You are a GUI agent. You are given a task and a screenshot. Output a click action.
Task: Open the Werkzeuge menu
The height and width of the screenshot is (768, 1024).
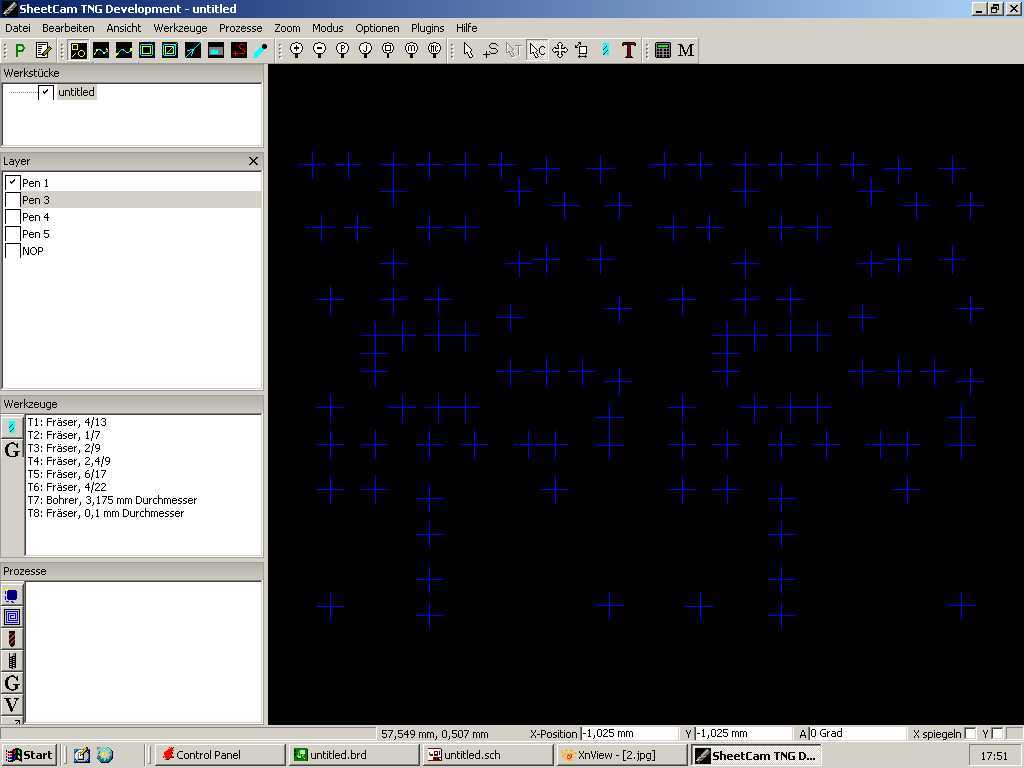coord(180,28)
